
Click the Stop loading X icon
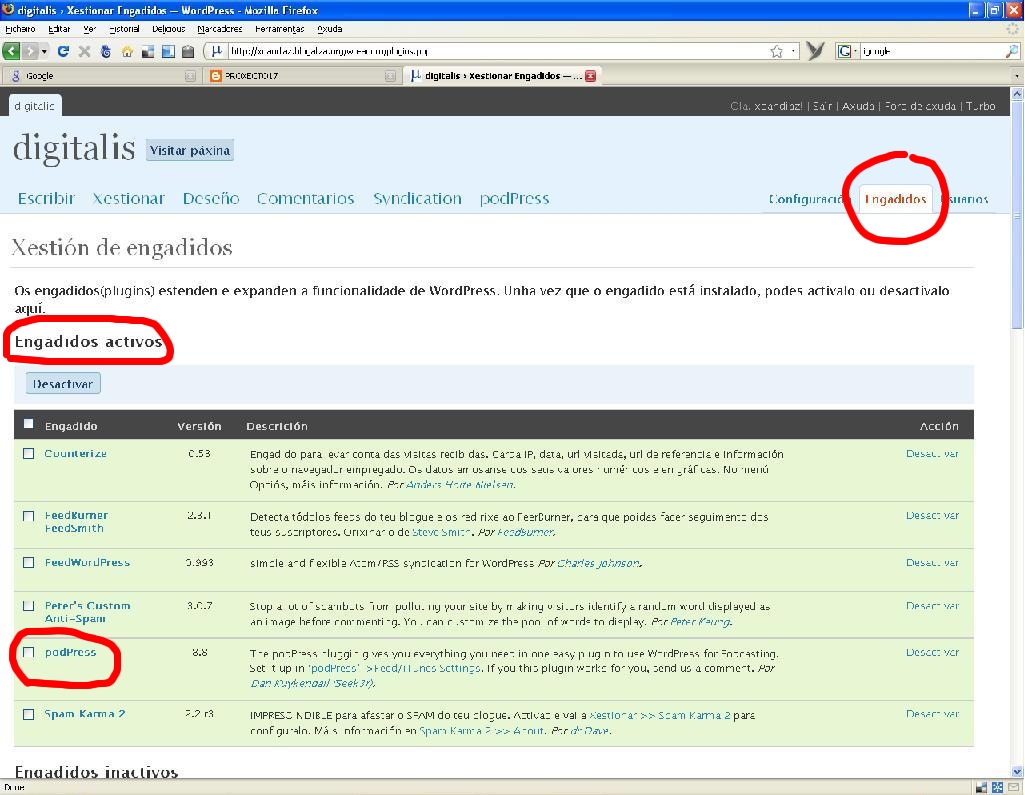(x=84, y=51)
